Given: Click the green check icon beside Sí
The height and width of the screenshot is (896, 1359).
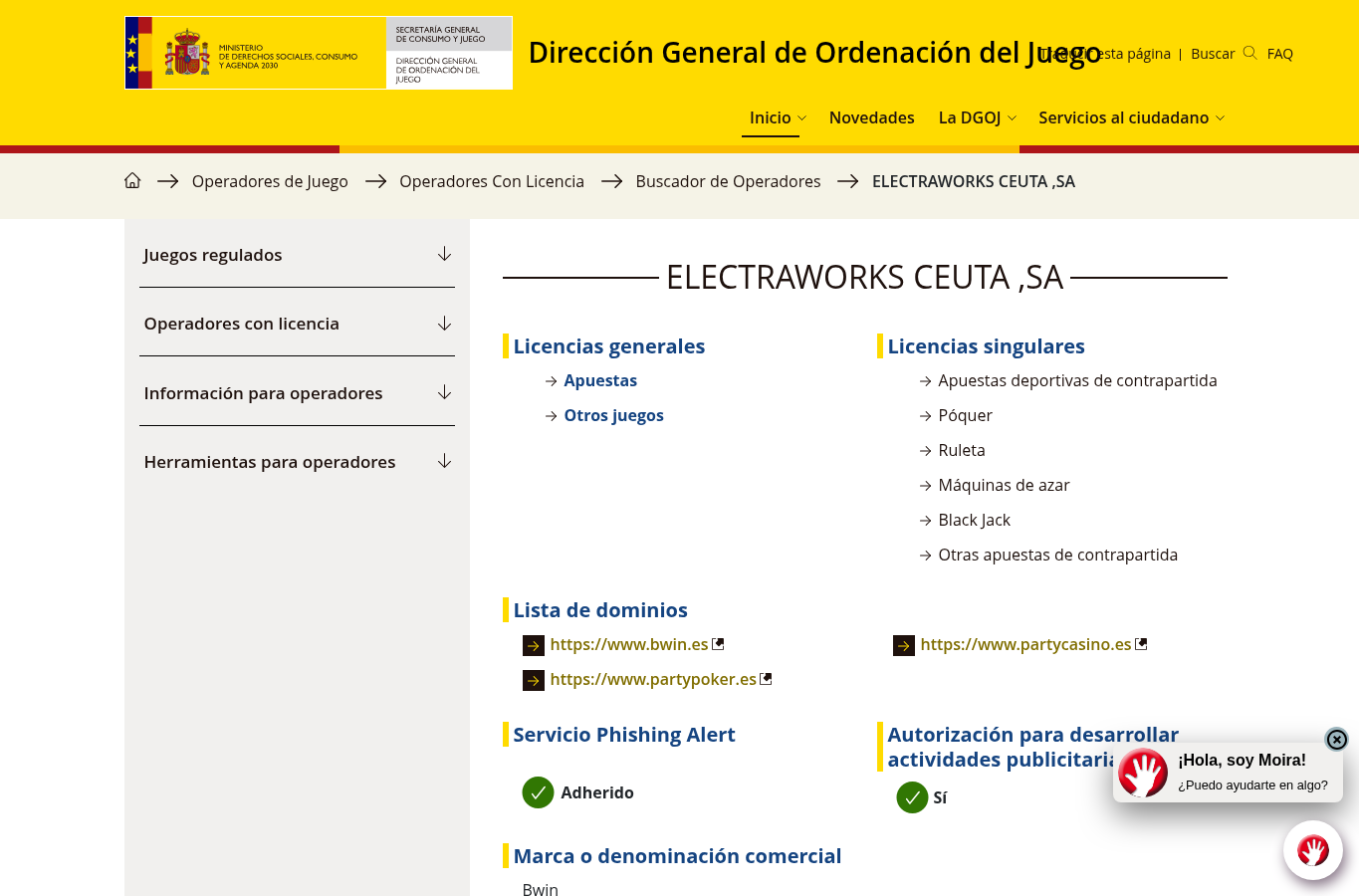Looking at the screenshot, I should (x=912, y=797).
